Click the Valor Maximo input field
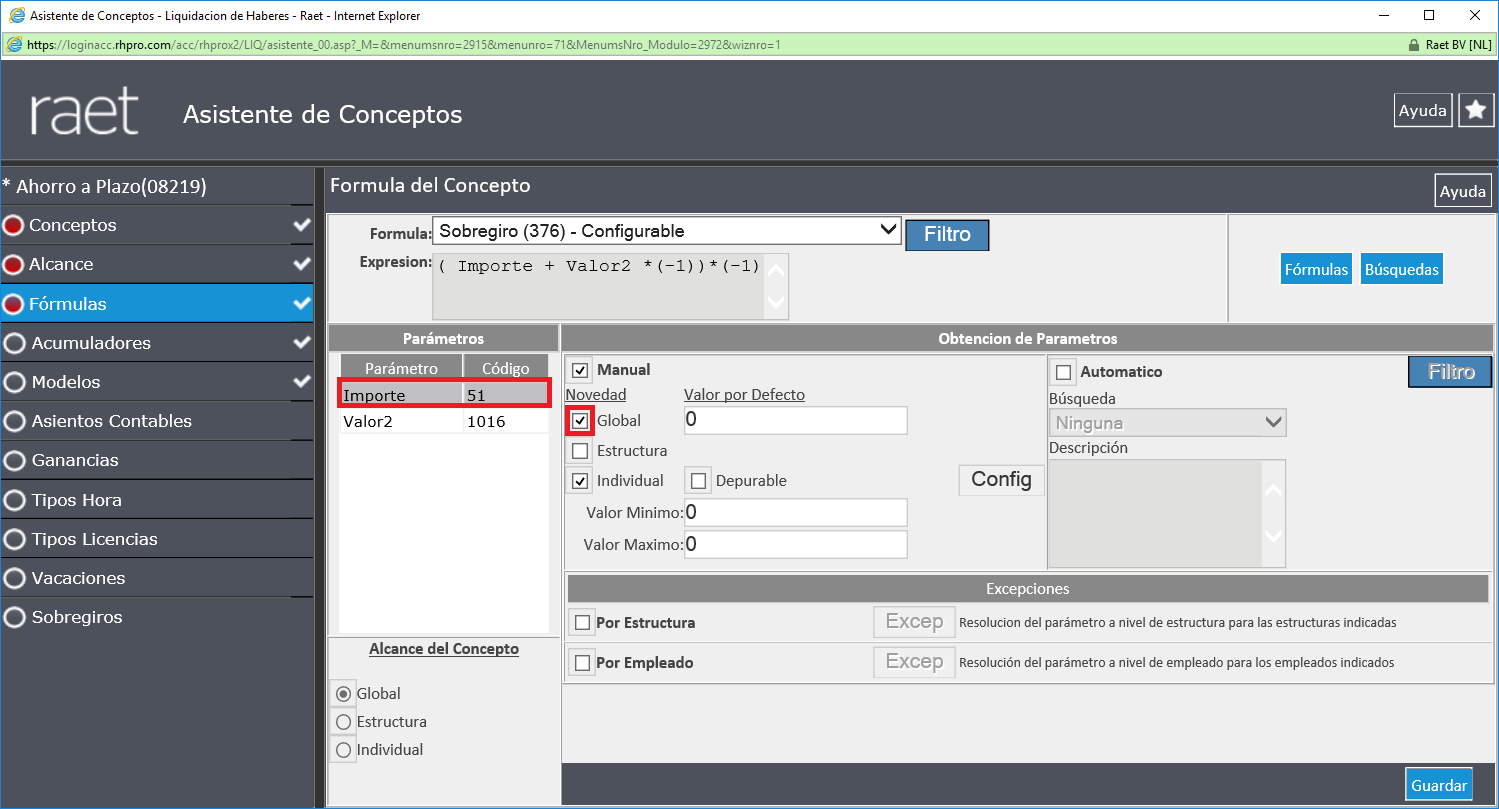Image resolution: width=1499 pixels, height=809 pixels. [x=795, y=544]
